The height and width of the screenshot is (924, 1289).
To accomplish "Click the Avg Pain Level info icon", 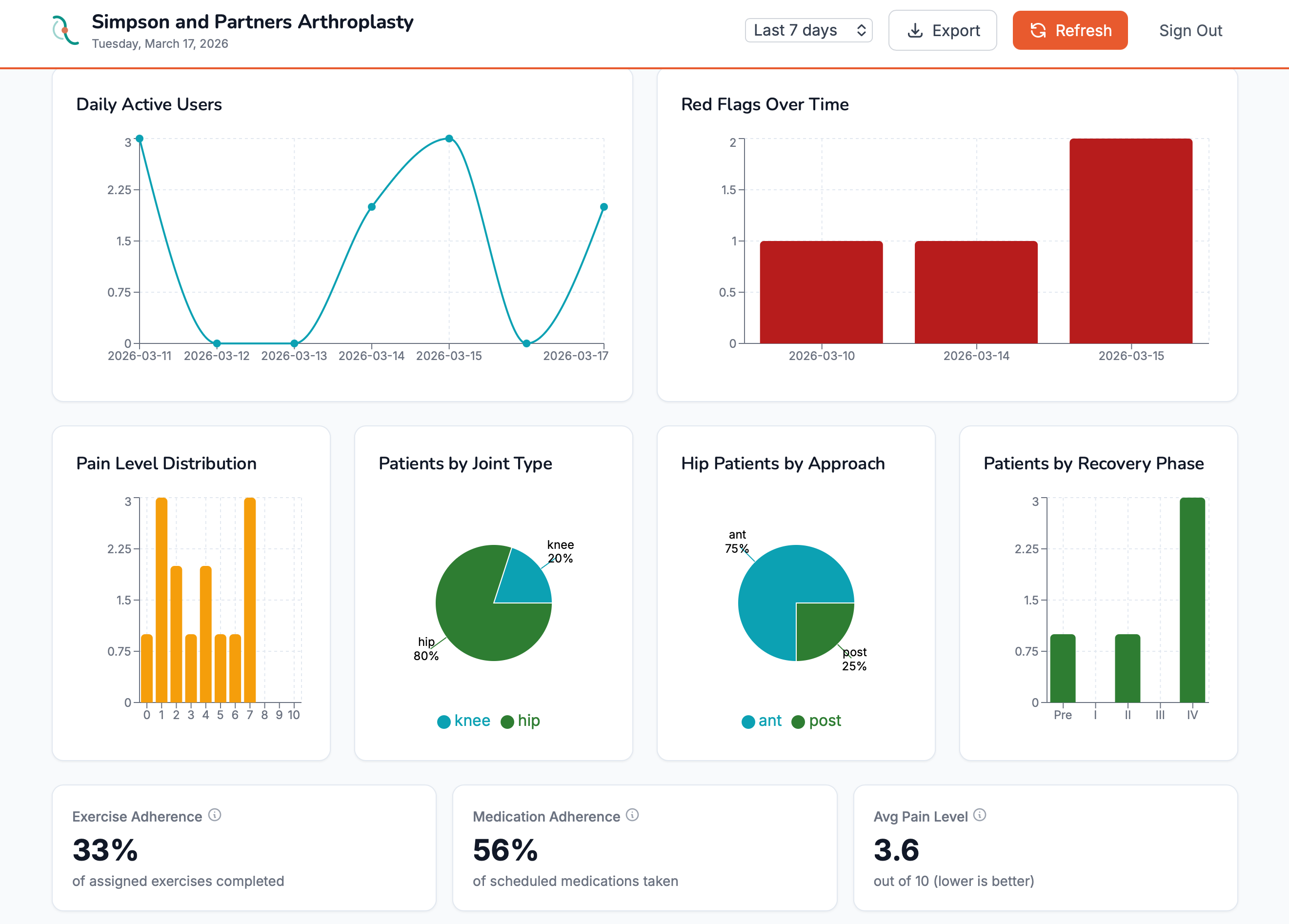I will pyautogui.click(x=979, y=815).
